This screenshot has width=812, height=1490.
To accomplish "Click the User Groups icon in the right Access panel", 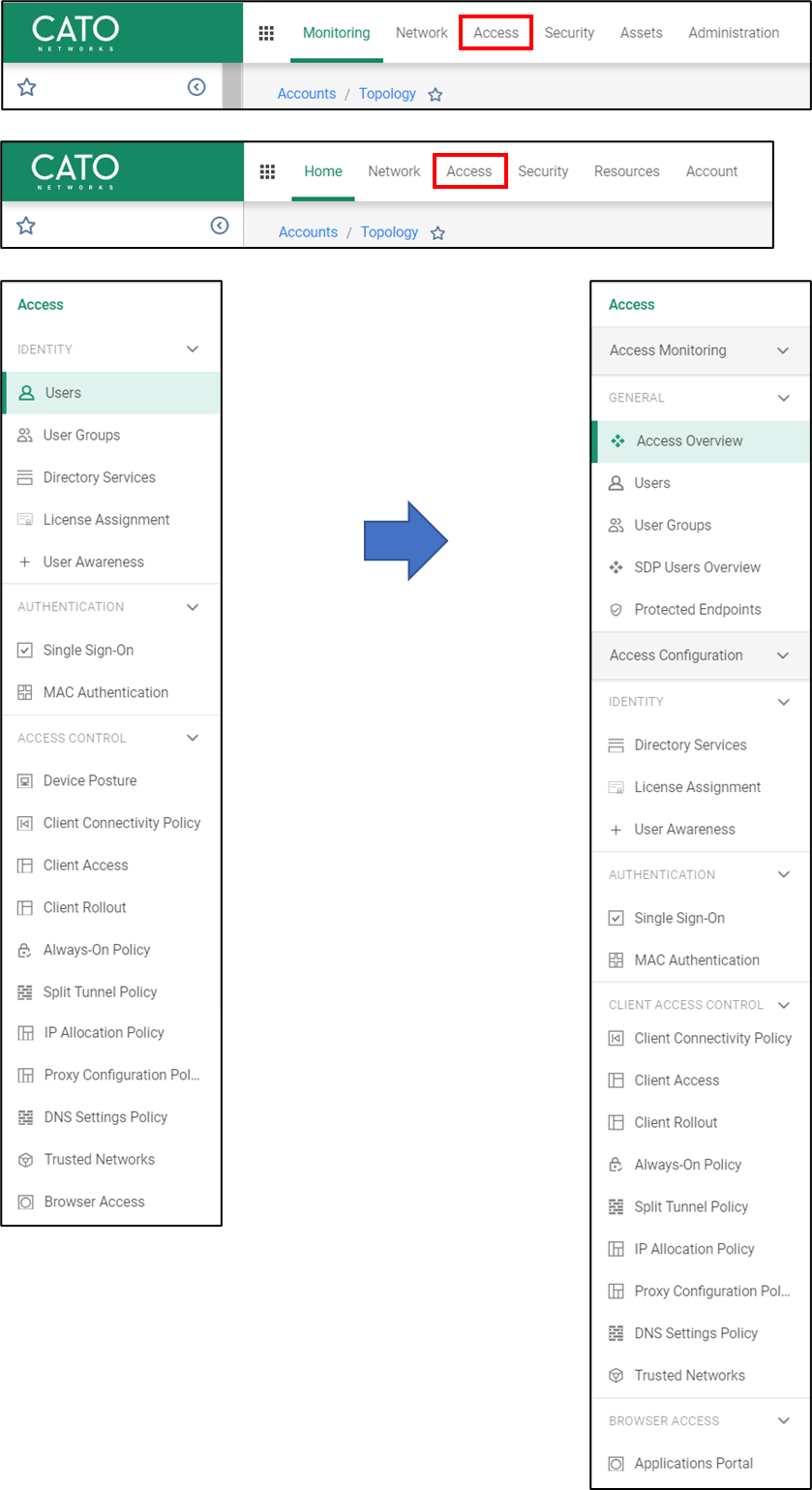I will [616, 526].
